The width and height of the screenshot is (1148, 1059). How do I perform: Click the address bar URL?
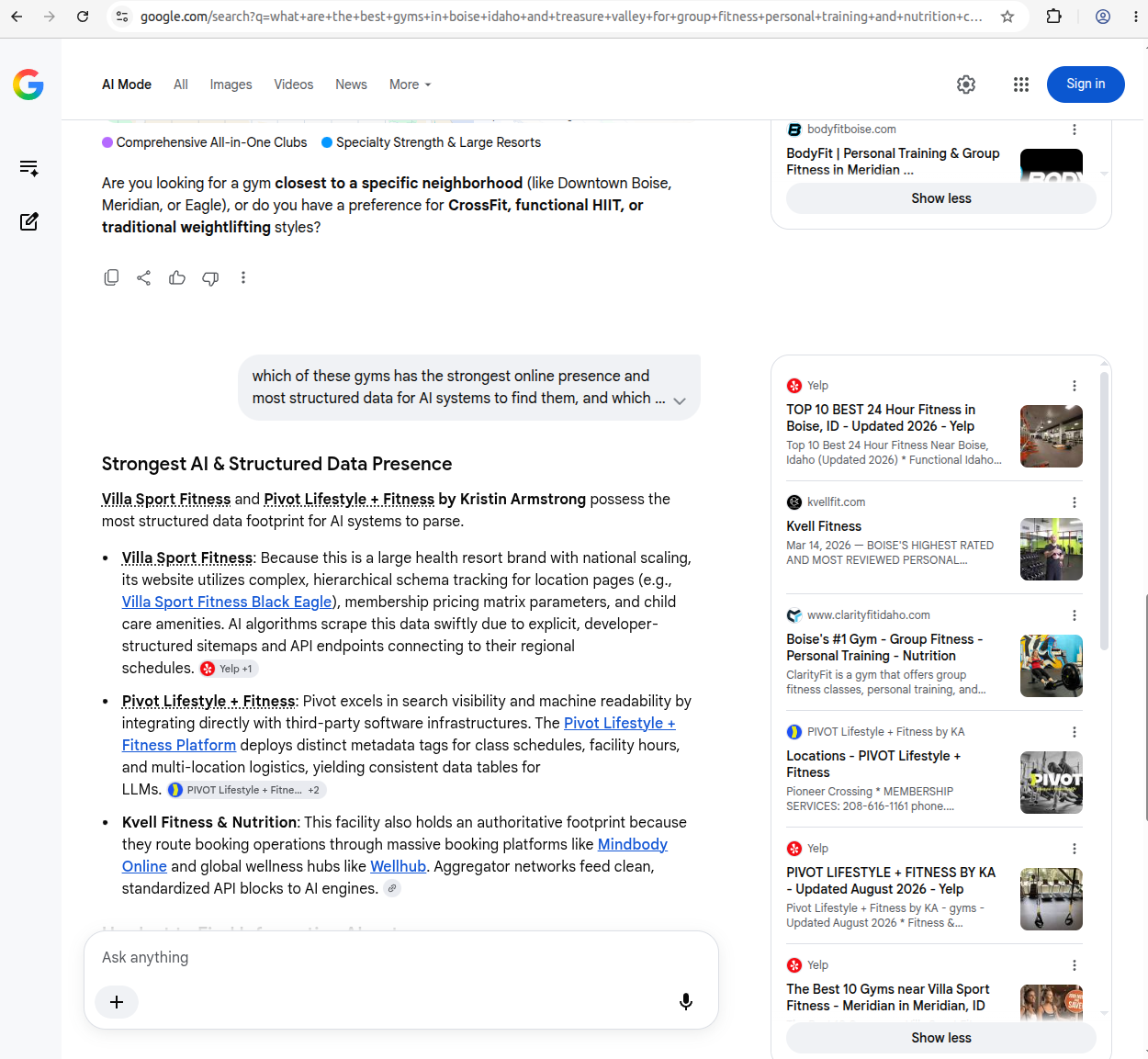tap(560, 17)
